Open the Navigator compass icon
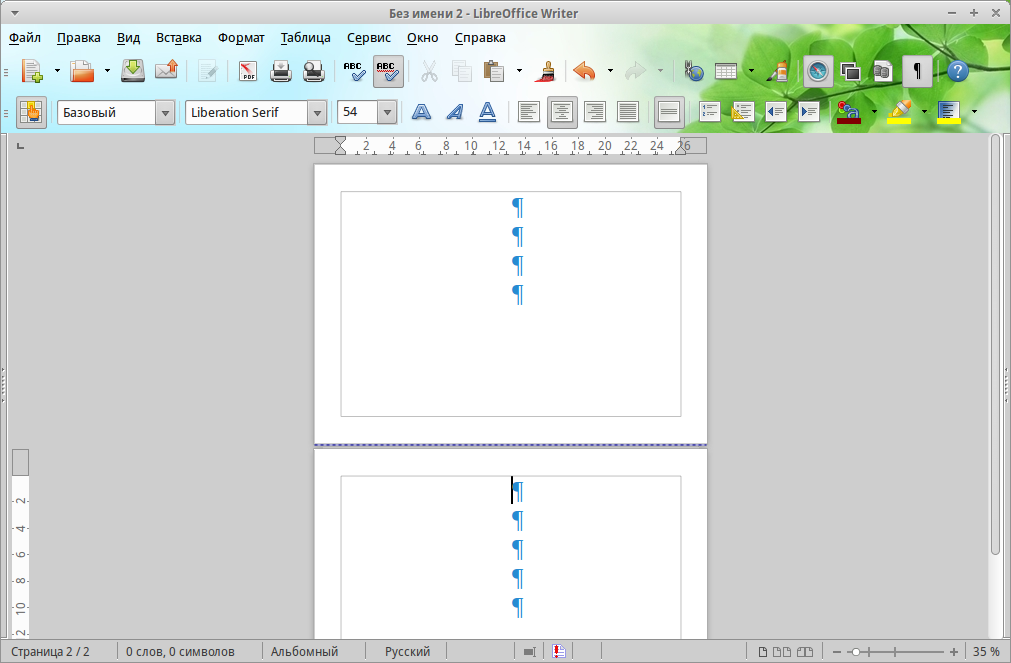Viewport: 1011px width, 663px height. click(x=818, y=71)
